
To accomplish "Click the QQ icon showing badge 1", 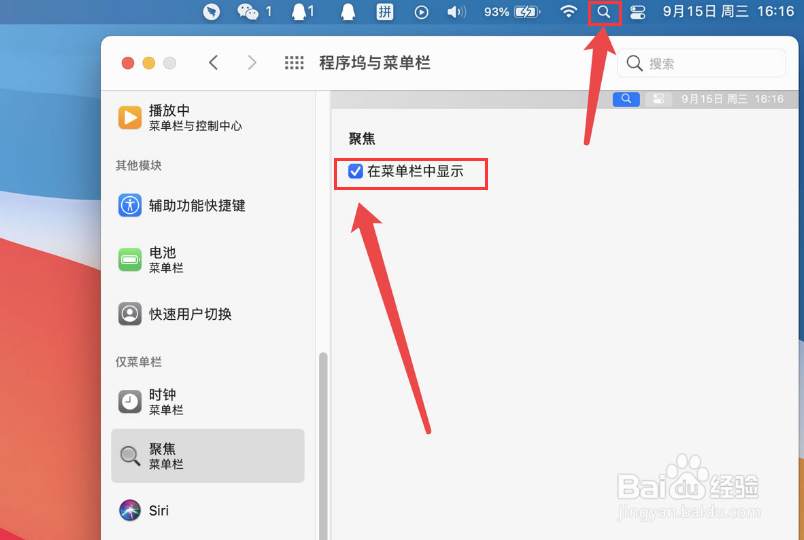I will tap(303, 12).
